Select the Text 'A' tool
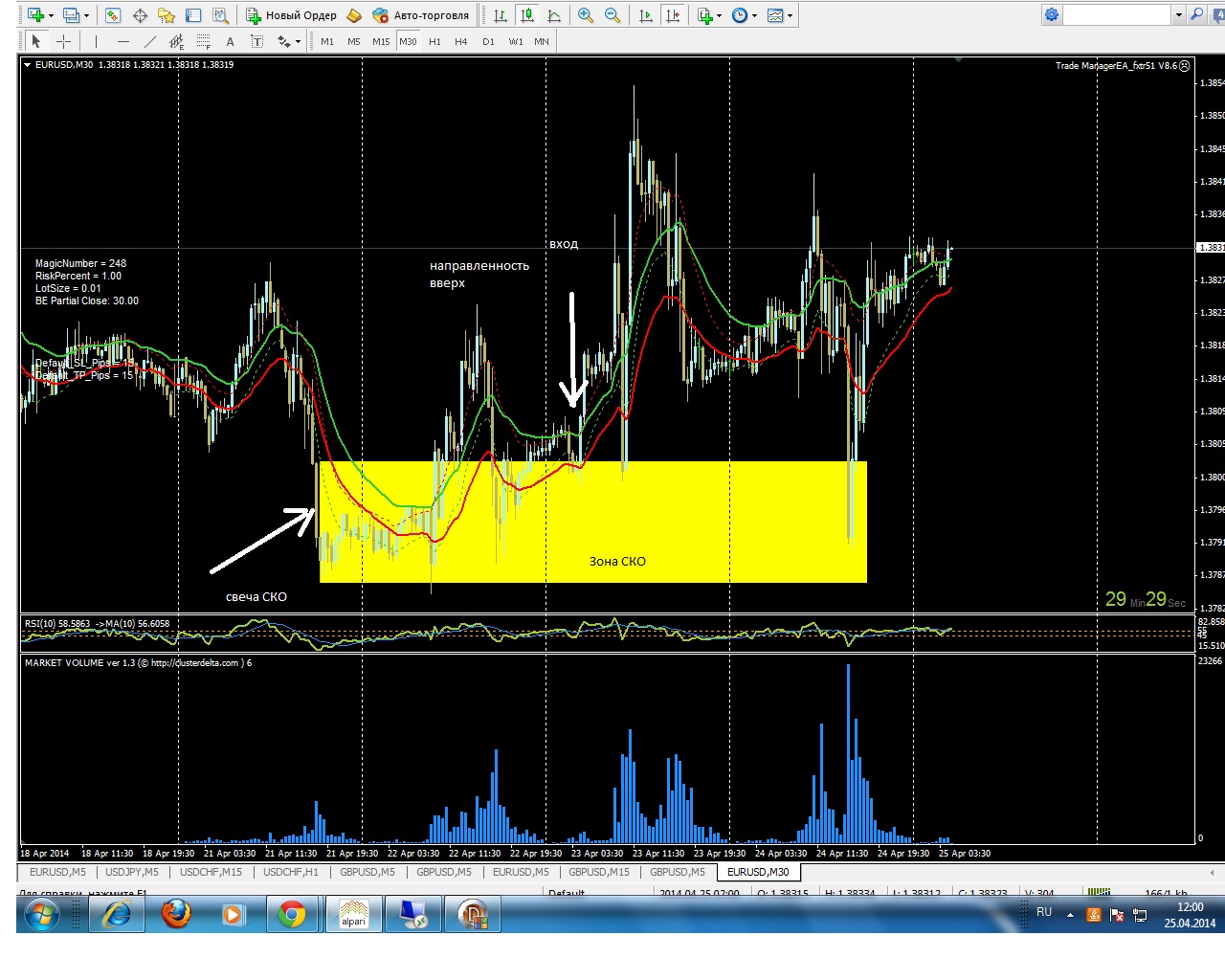The height and width of the screenshot is (980, 1225). coord(230,41)
